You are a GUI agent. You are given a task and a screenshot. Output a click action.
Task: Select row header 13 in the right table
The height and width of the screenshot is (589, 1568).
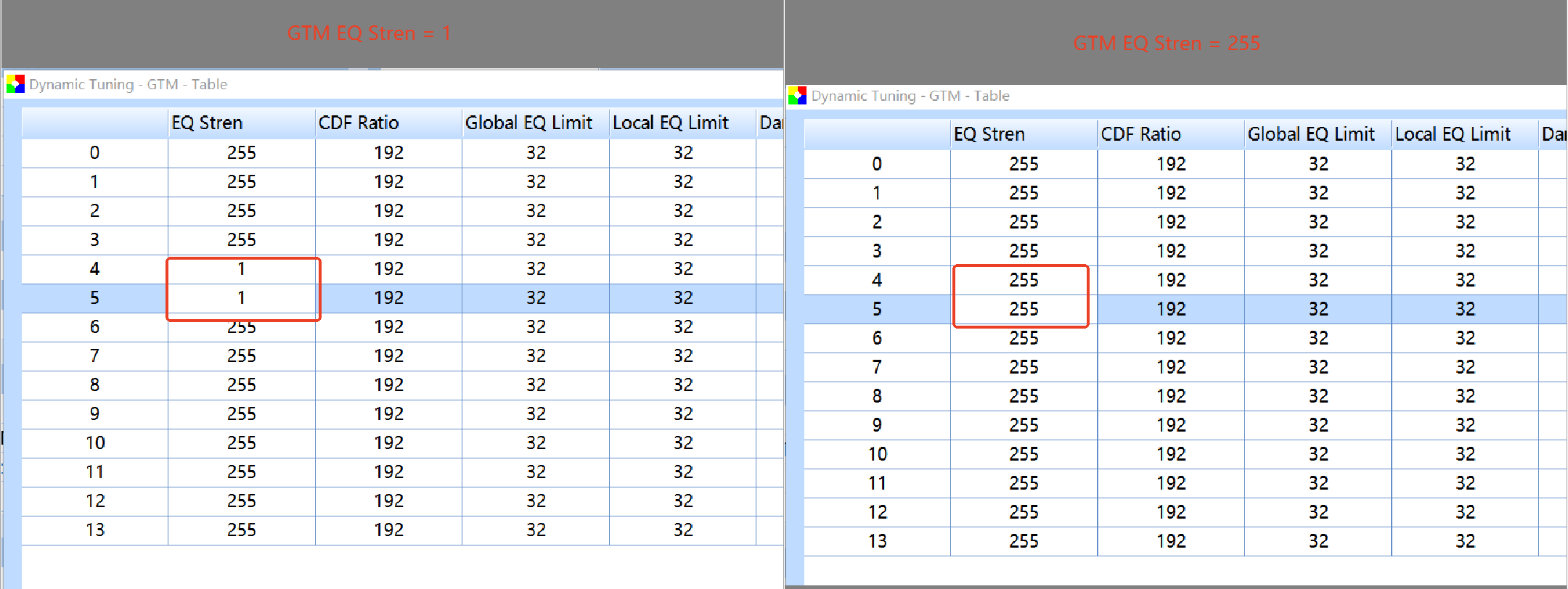[x=877, y=541]
